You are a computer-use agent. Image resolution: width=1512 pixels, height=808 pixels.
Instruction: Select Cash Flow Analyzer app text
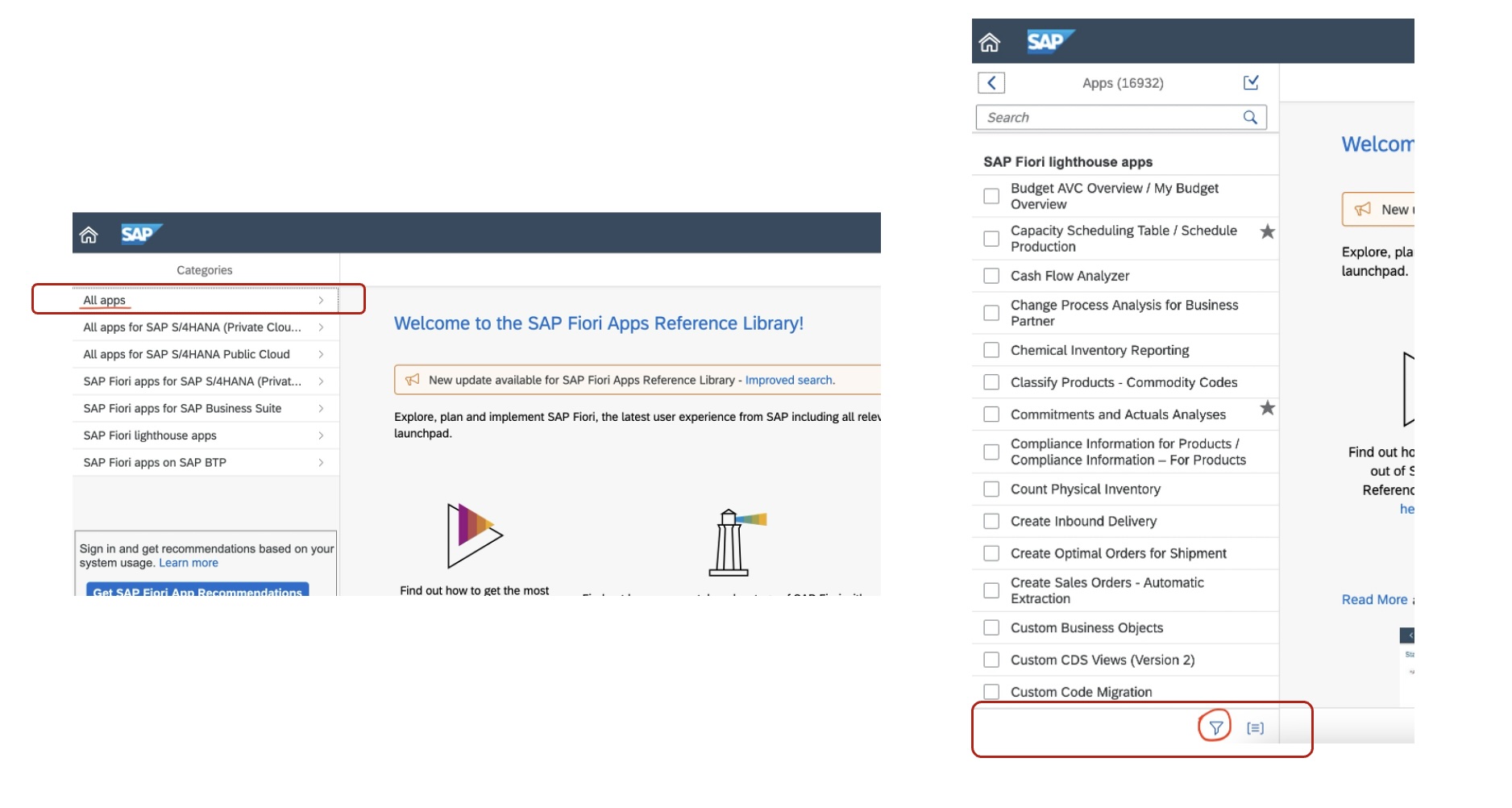tap(1070, 276)
